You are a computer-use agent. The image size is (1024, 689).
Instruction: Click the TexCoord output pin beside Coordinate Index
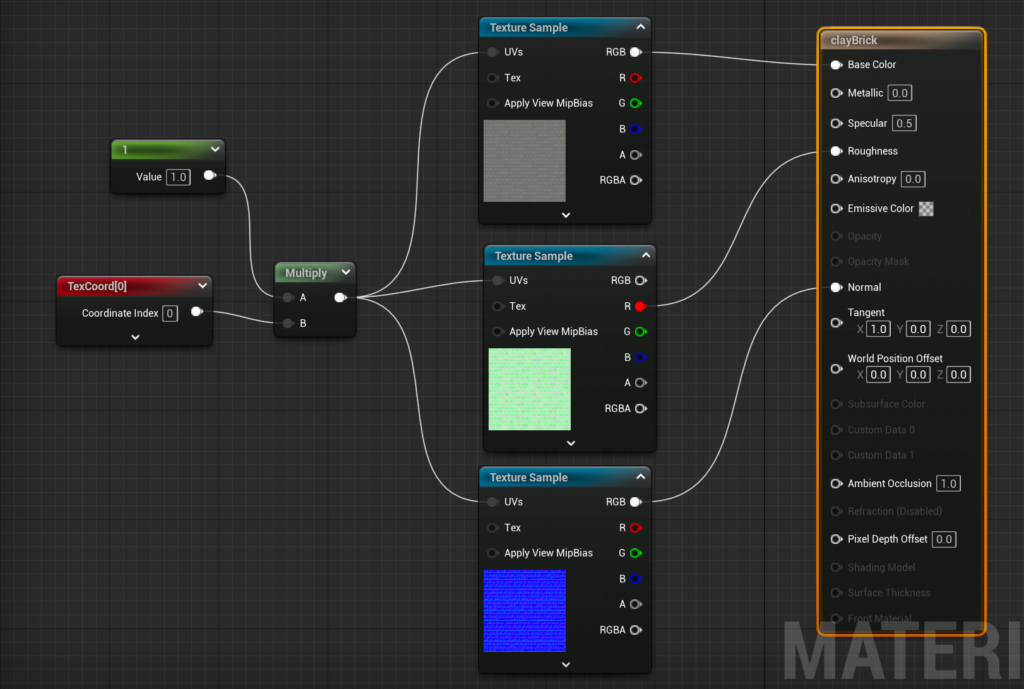[x=196, y=312]
